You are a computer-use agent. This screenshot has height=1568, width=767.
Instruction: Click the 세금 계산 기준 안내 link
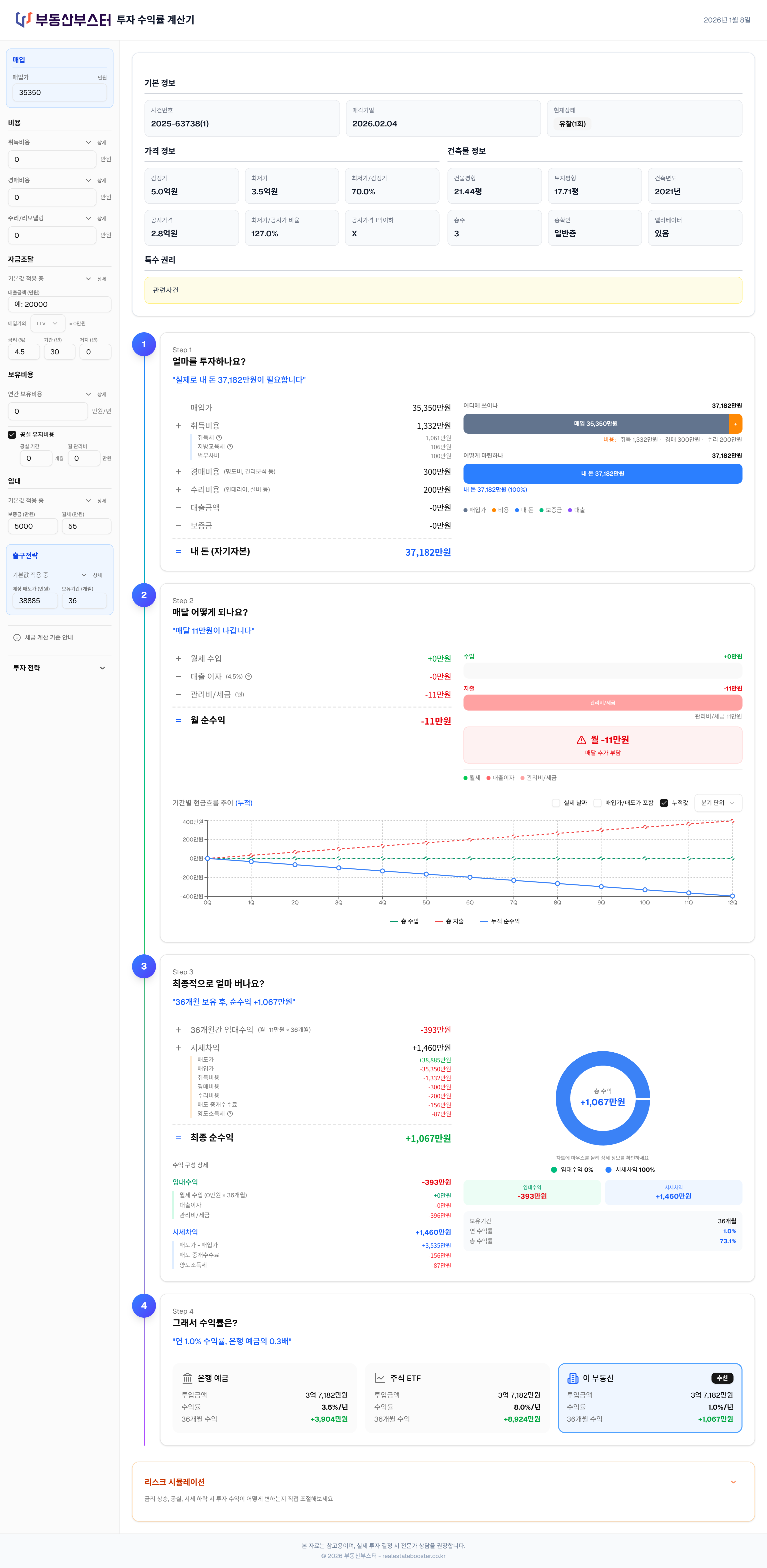click(49, 637)
